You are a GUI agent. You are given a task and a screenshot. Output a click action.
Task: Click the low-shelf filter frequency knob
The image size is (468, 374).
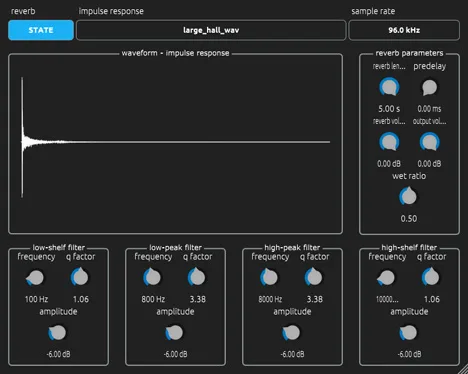[x=35, y=278]
